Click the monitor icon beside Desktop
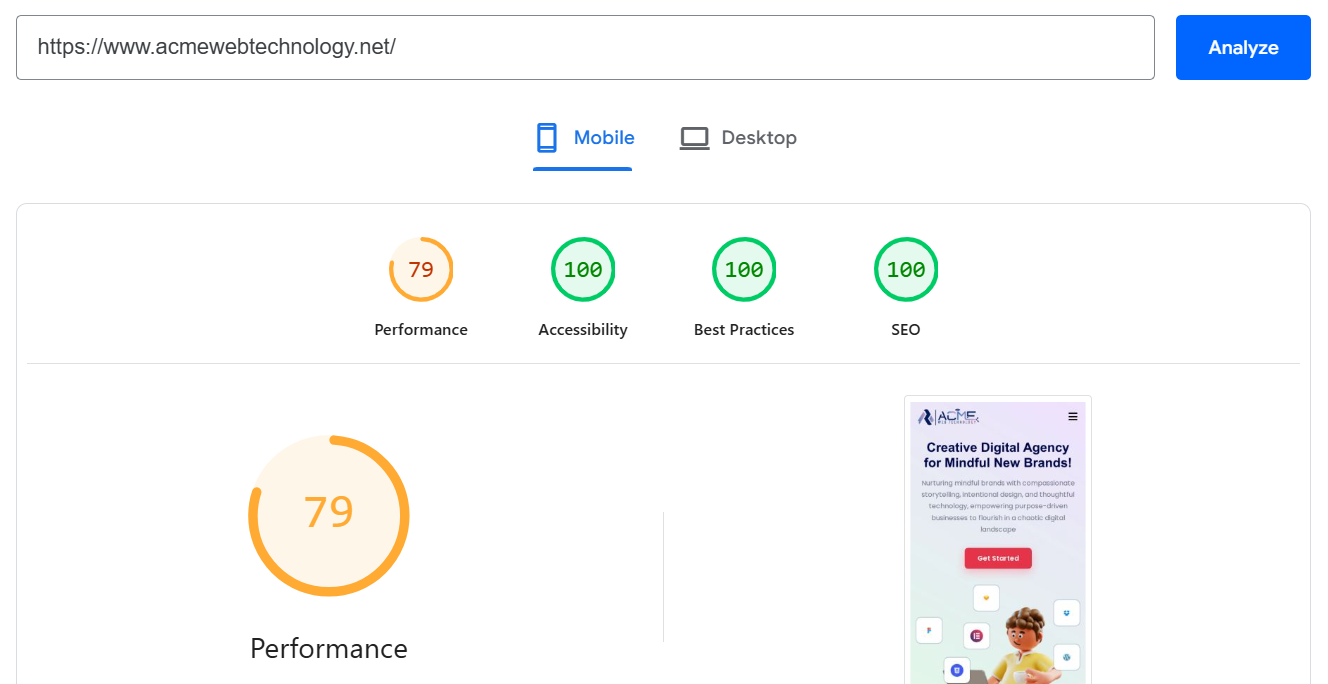The height and width of the screenshot is (684, 1328). coord(694,137)
